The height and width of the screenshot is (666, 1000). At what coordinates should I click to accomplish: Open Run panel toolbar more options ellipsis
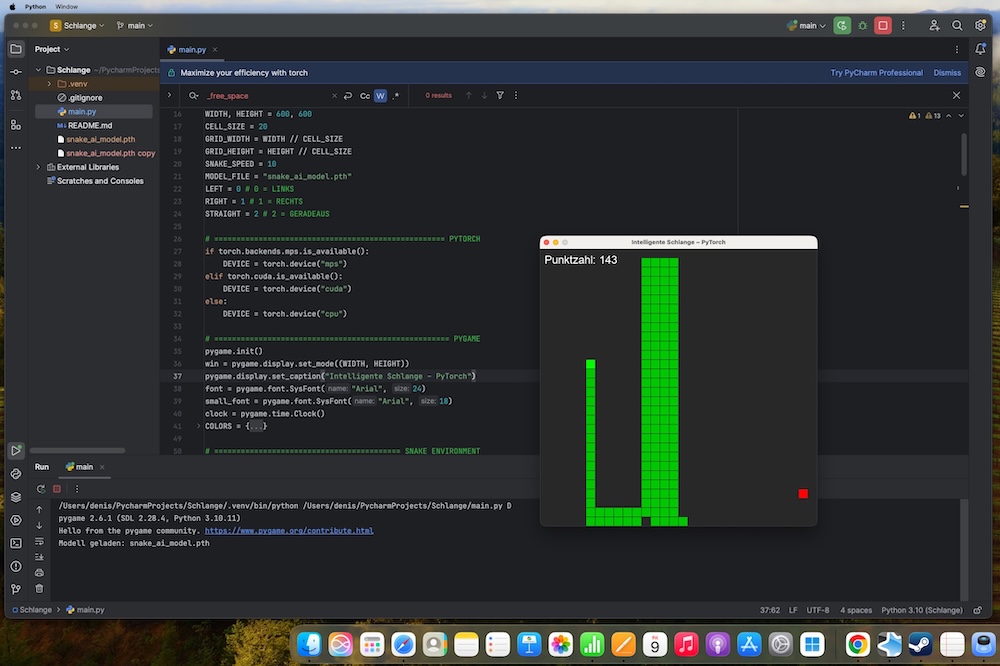click(77, 489)
